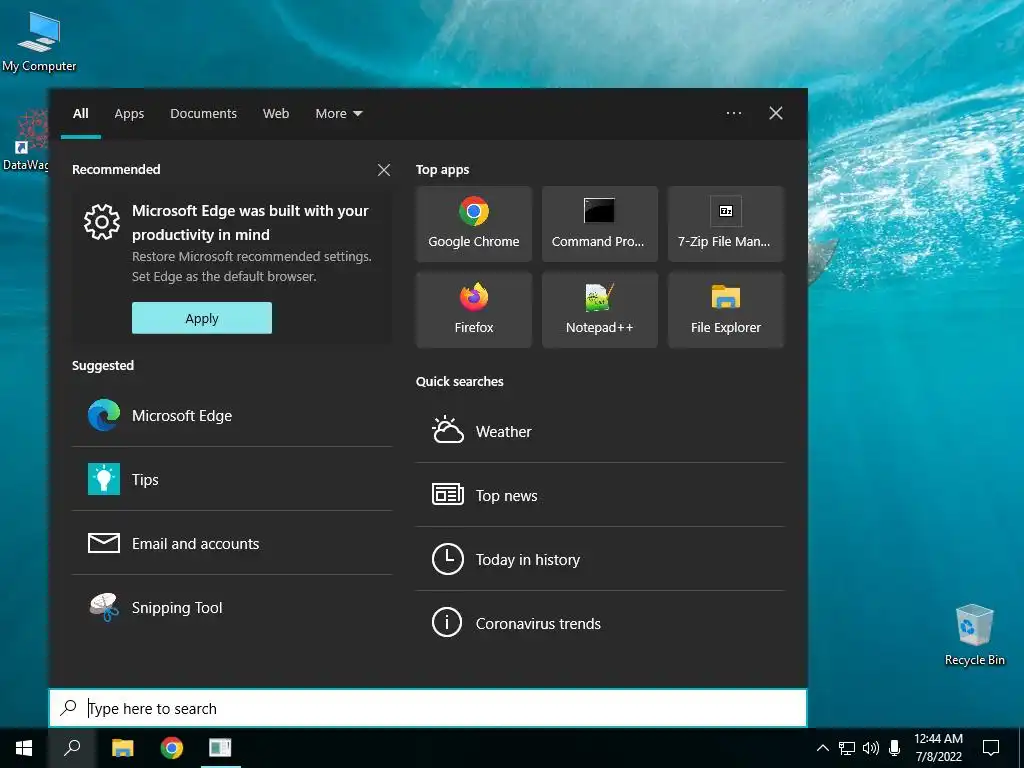The image size is (1024, 768).
Task: Run the Top news quick search
Action: (x=600, y=495)
